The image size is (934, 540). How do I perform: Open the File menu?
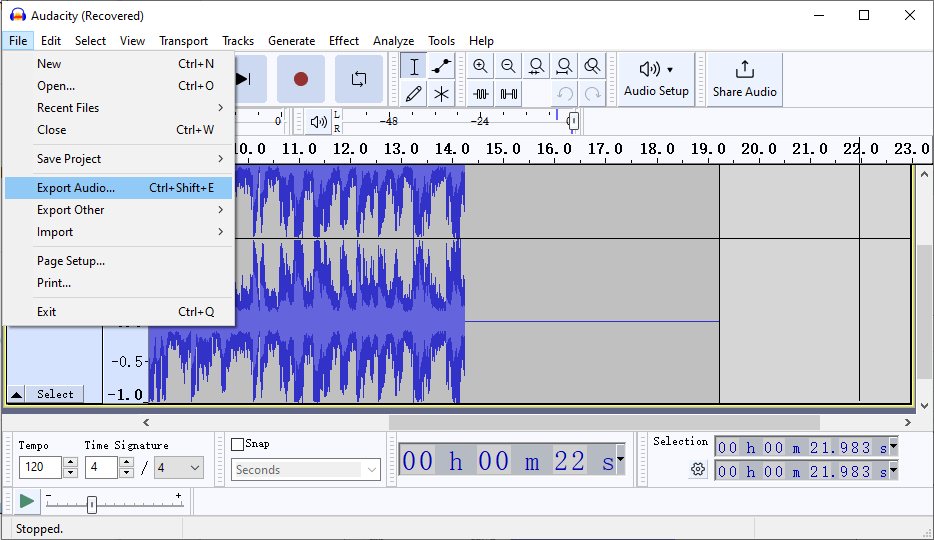(x=18, y=40)
